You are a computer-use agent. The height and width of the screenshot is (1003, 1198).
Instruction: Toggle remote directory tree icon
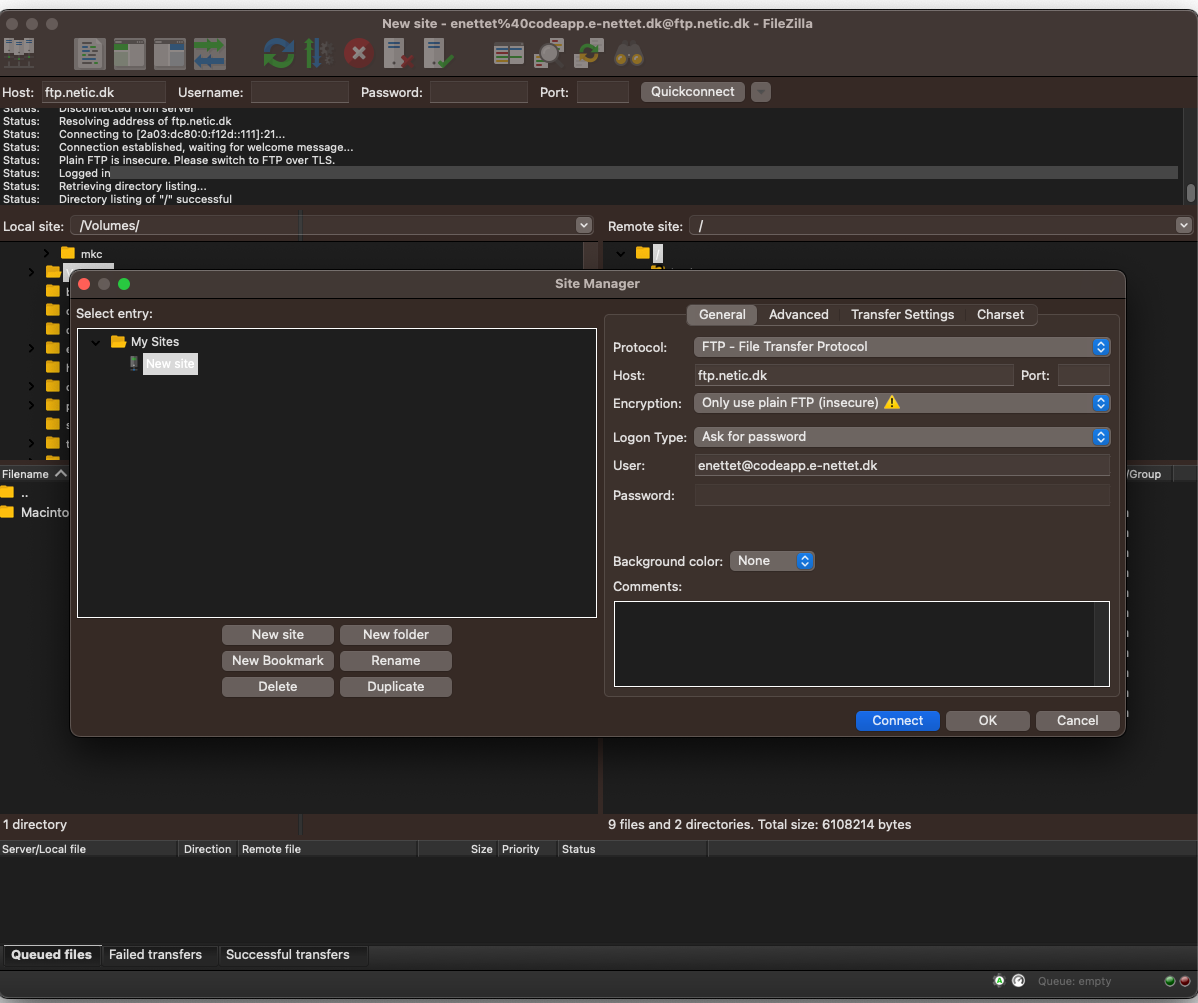169,53
